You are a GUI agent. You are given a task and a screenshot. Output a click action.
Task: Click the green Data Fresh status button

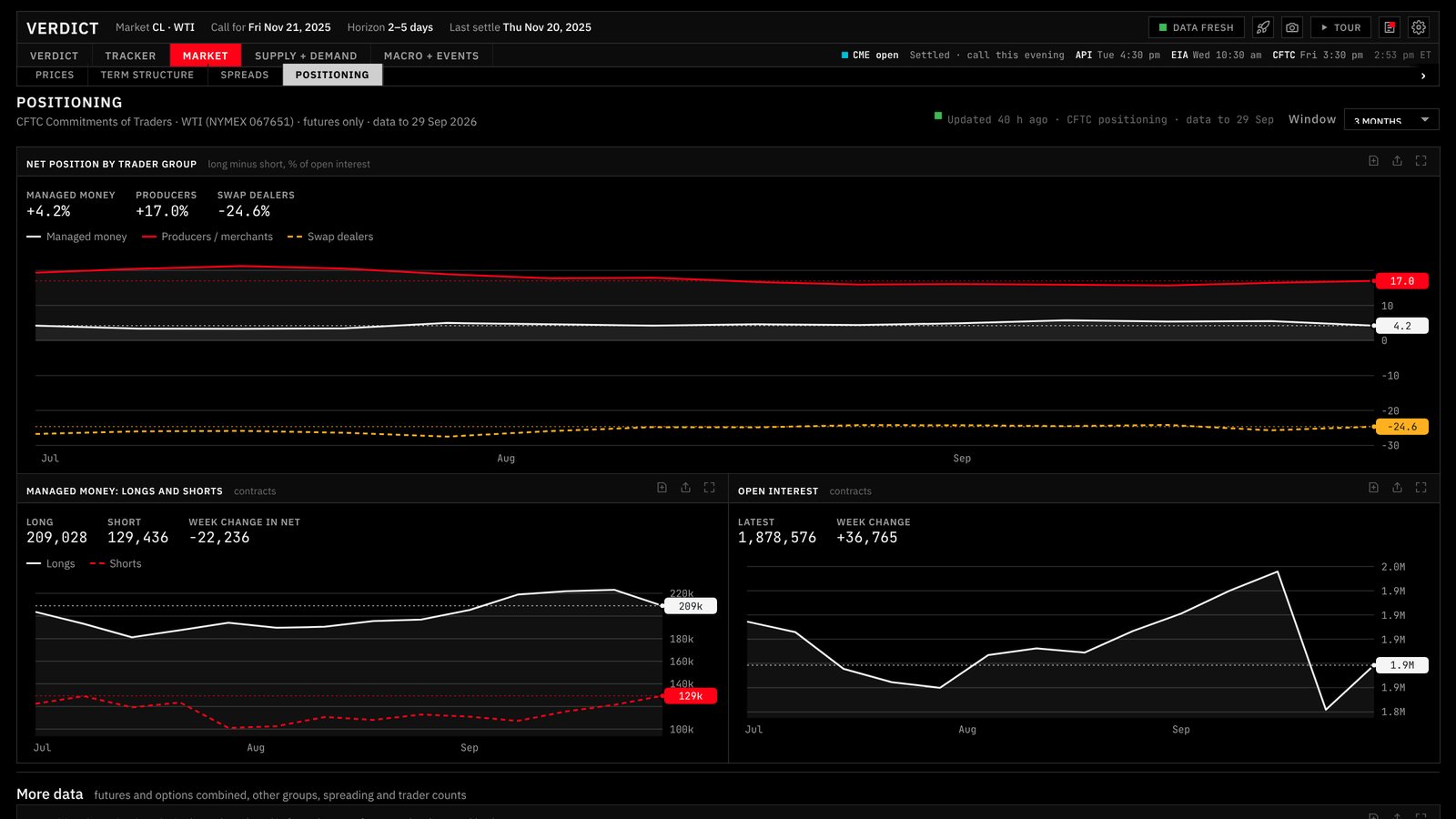(1197, 27)
